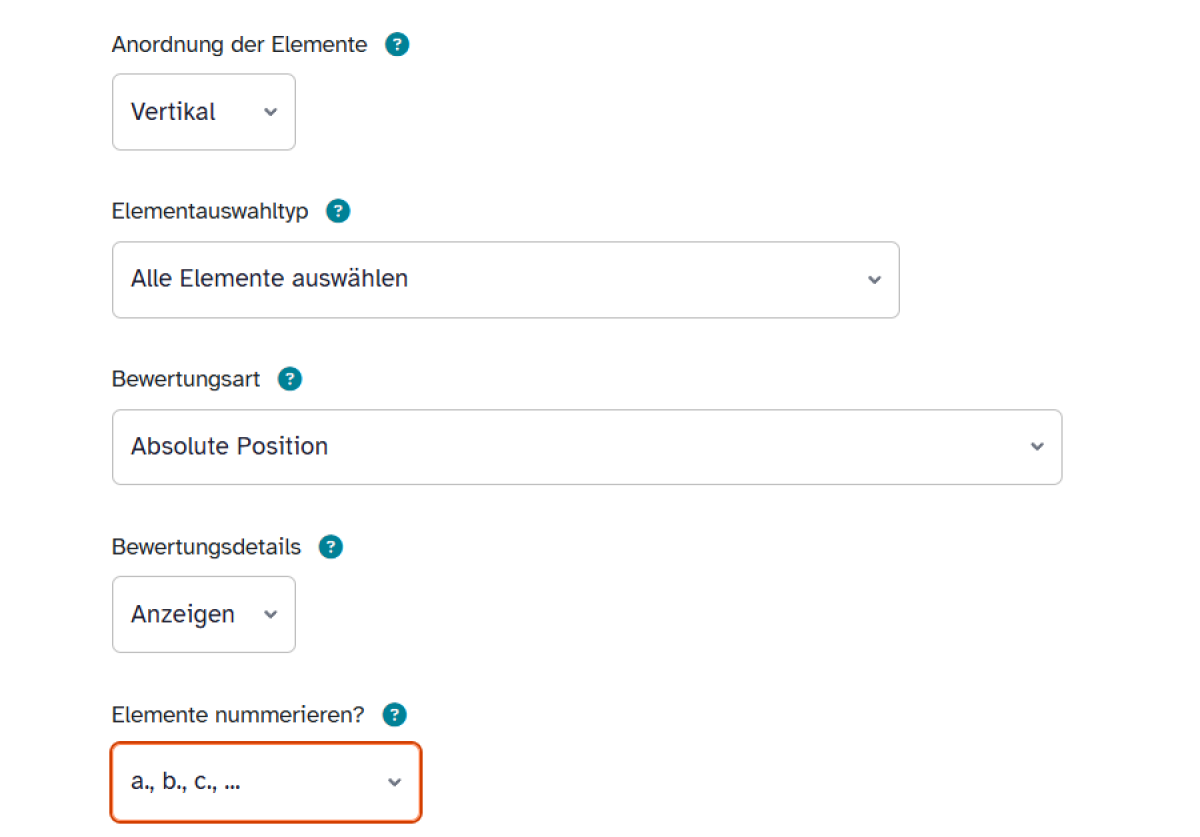Open the Alle Elemente auswählen dropdown

pos(506,279)
